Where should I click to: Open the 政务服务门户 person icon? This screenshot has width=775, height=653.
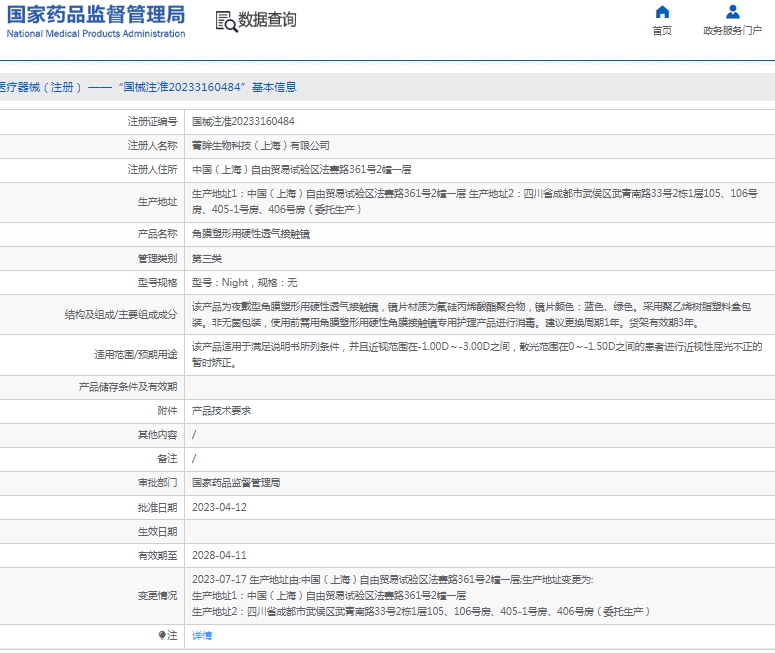(x=732, y=12)
